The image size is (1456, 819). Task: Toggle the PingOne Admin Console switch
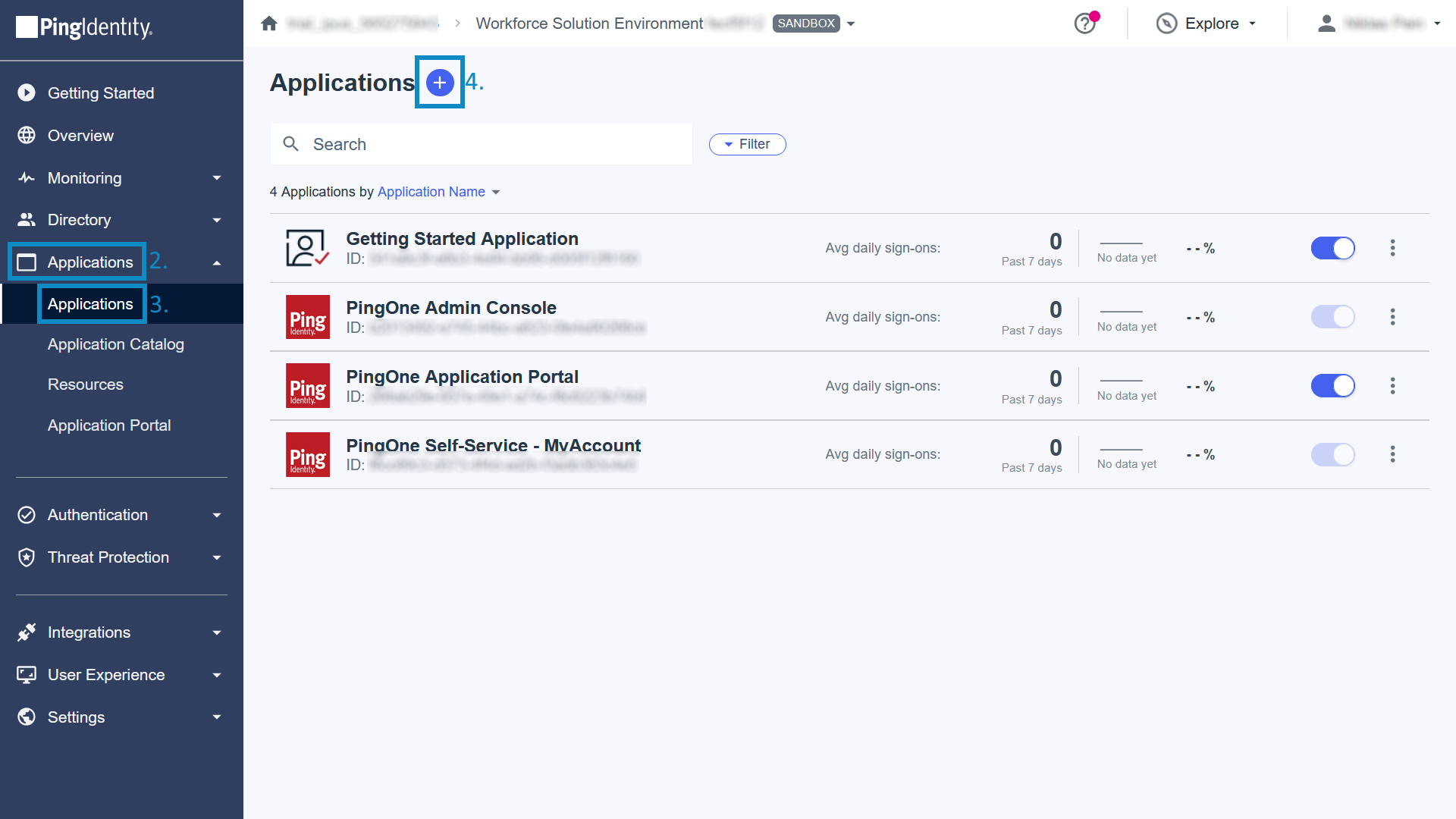[x=1333, y=317]
